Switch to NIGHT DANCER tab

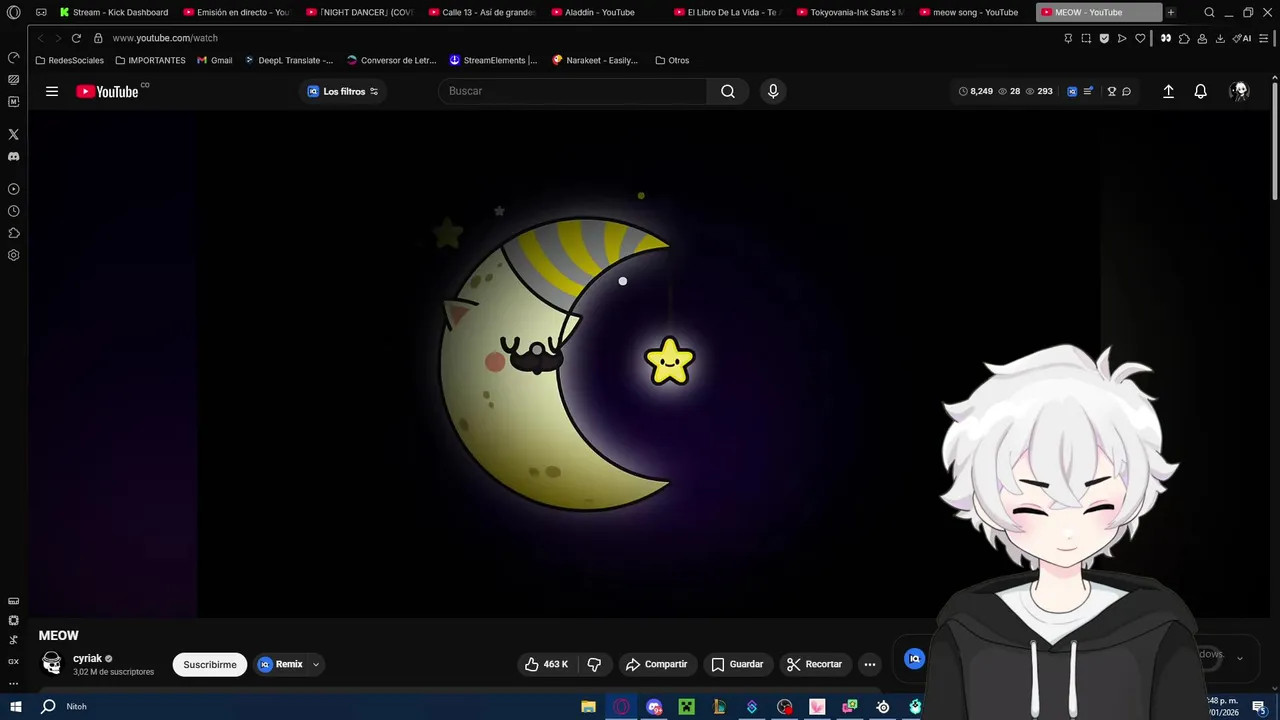click(360, 12)
